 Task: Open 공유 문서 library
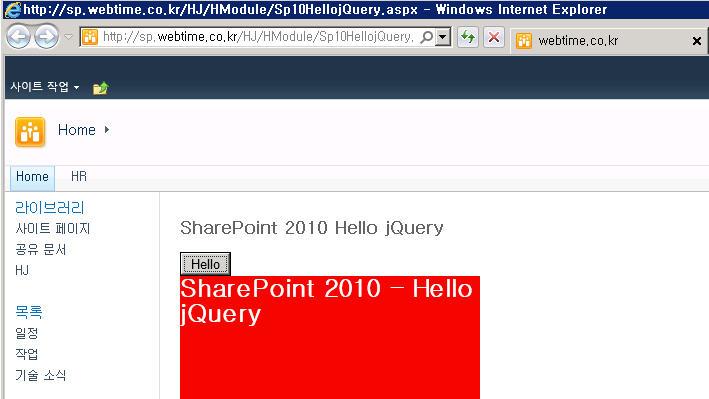(41, 249)
